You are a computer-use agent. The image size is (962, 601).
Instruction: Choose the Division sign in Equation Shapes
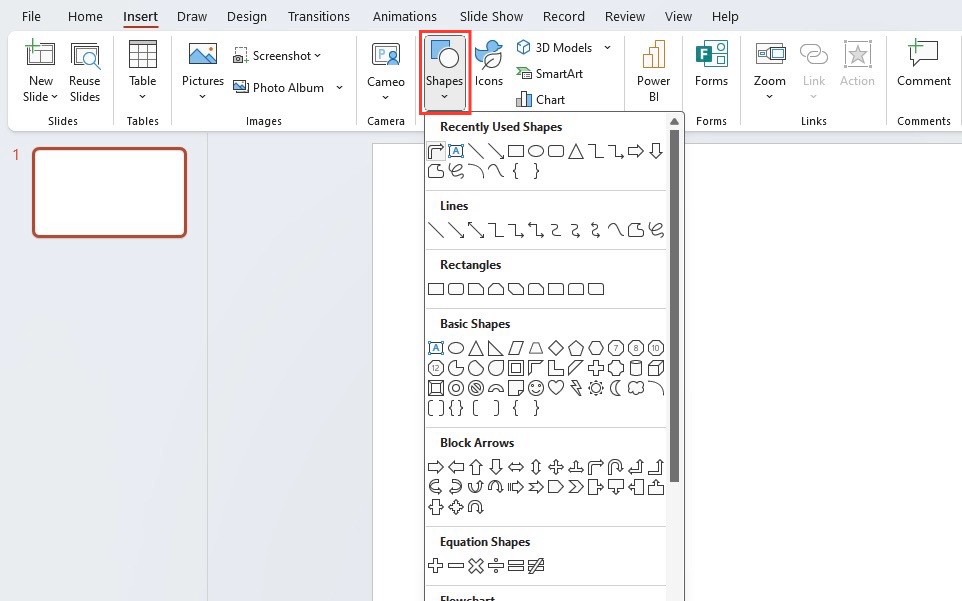[x=496, y=565]
